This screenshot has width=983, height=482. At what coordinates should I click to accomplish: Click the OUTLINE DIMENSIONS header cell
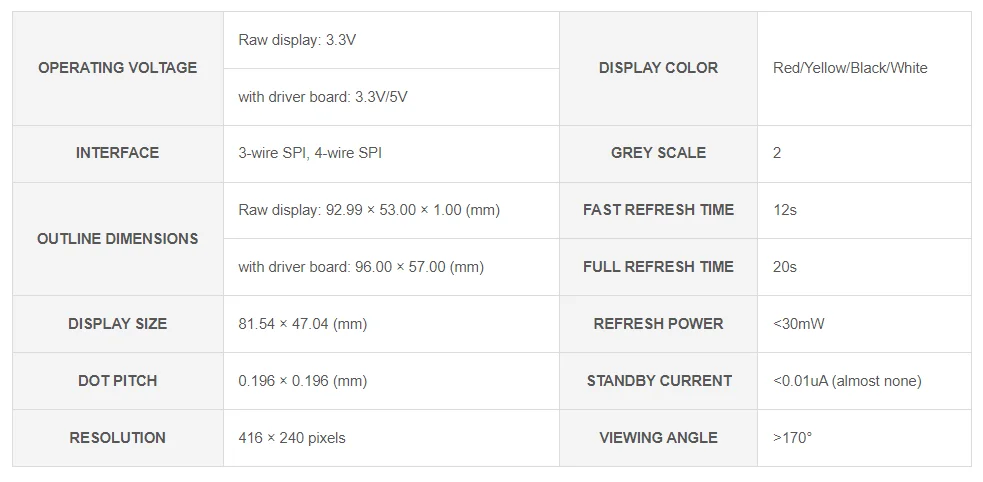pyautogui.click(x=117, y=239)
